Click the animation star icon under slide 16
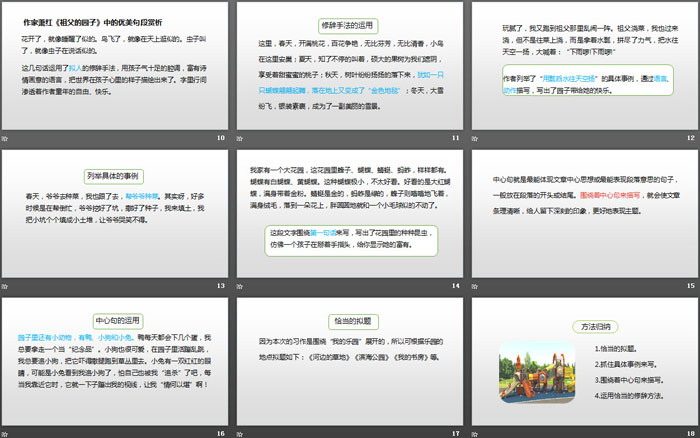 coord(6,432)
